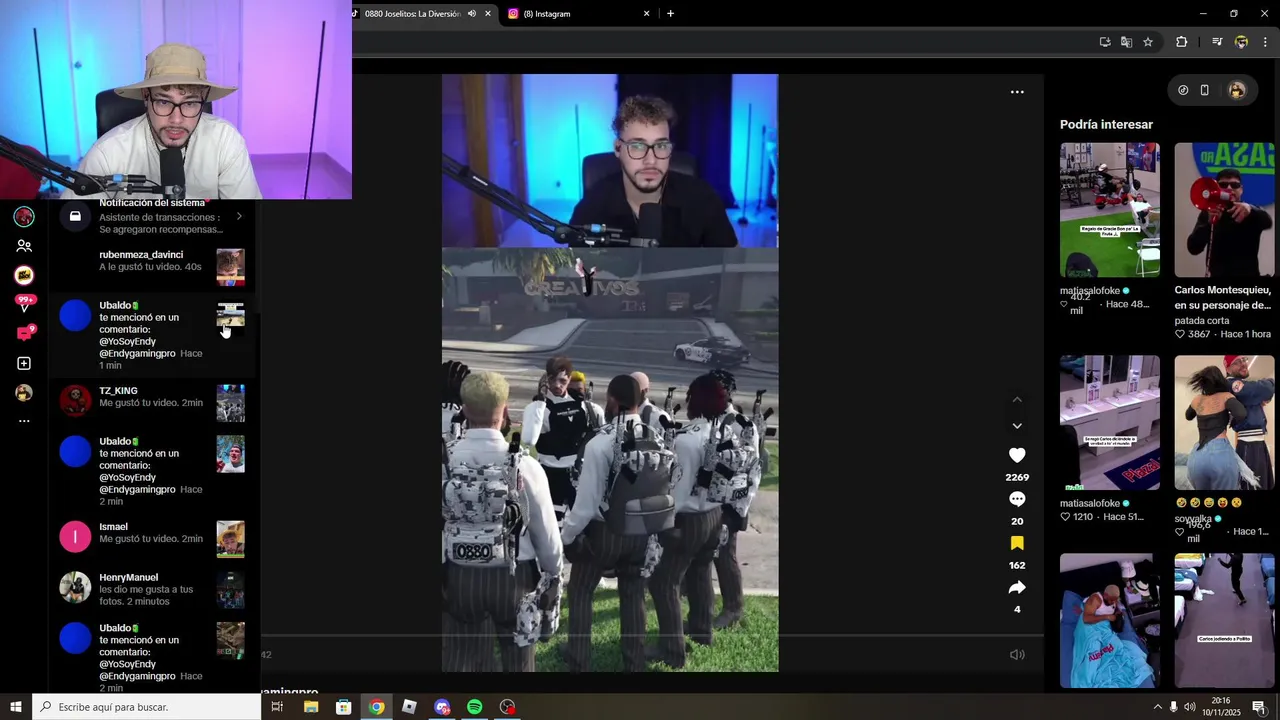Open the activity inbox with 99+ badge
The image size is (1280, 720).
[x=24, y=304]
